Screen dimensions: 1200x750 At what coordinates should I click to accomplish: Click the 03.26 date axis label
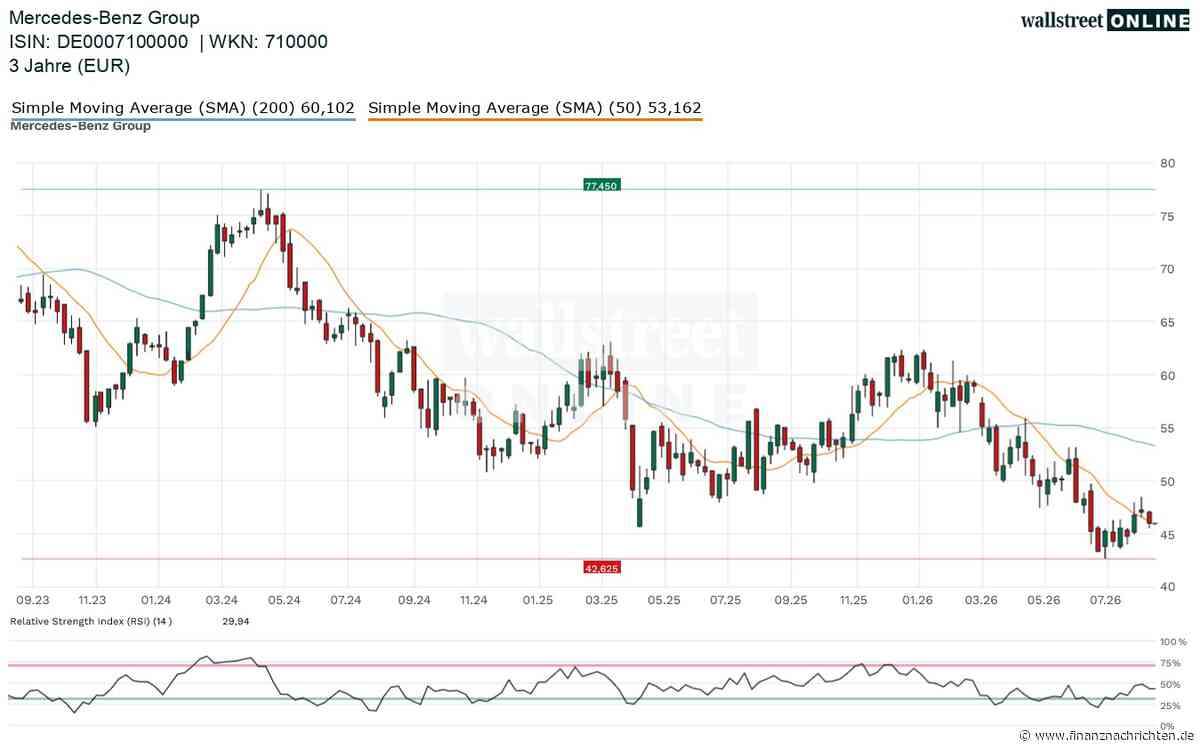point(980,600)
